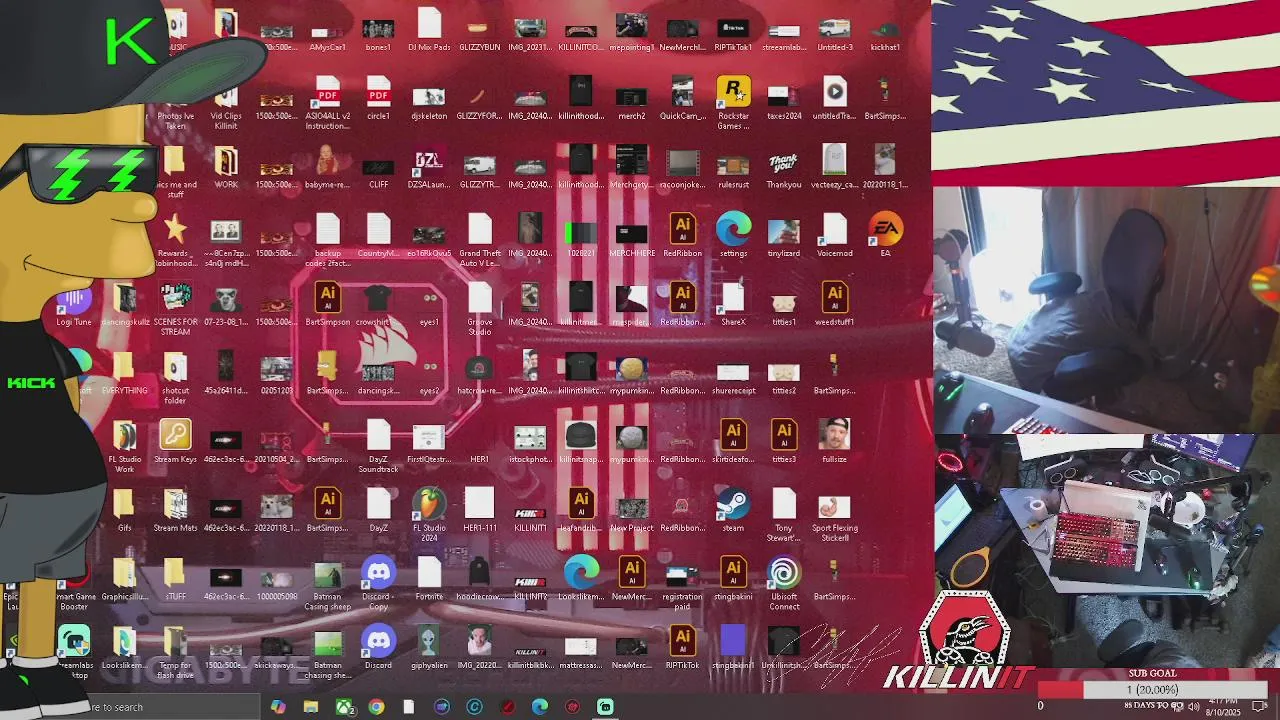This screenshot has width=1280, height=720.
Task: Select the shotcut folder
Action: 175,368
